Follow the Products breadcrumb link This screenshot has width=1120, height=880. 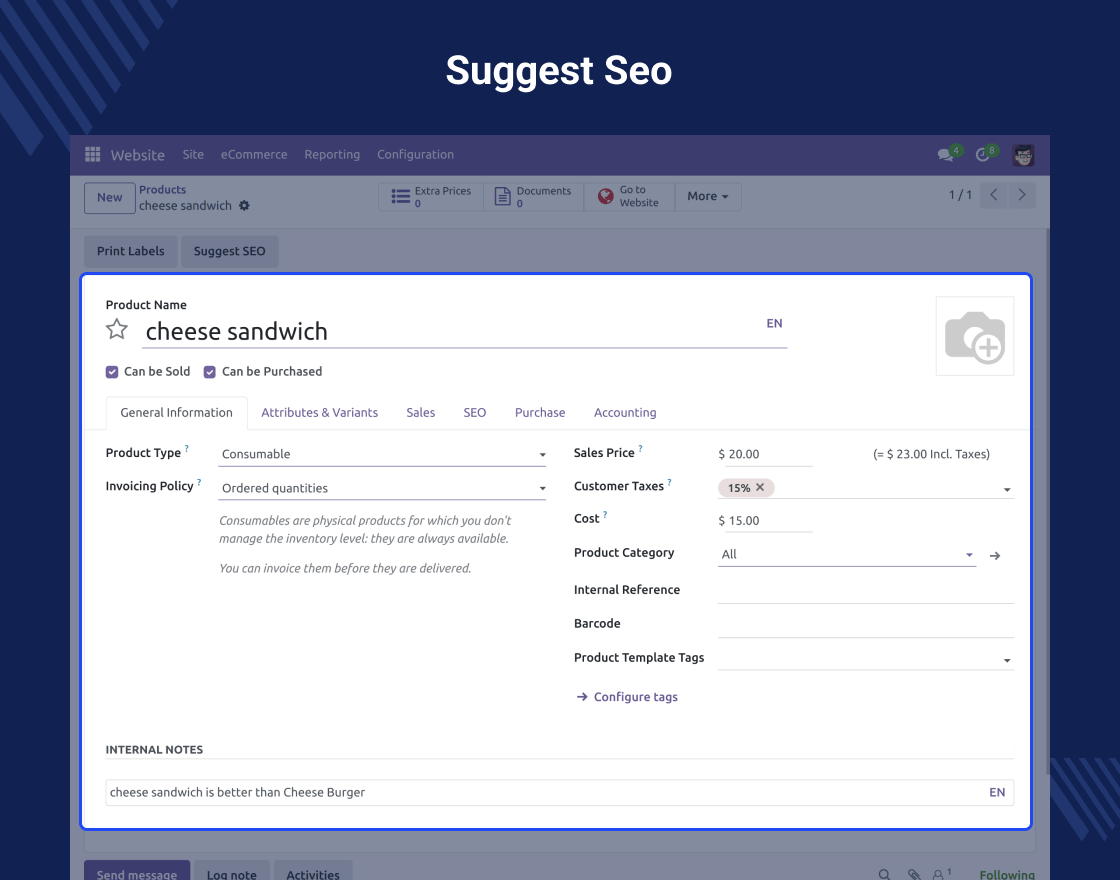pyautogui.click(x=162, y=190)
